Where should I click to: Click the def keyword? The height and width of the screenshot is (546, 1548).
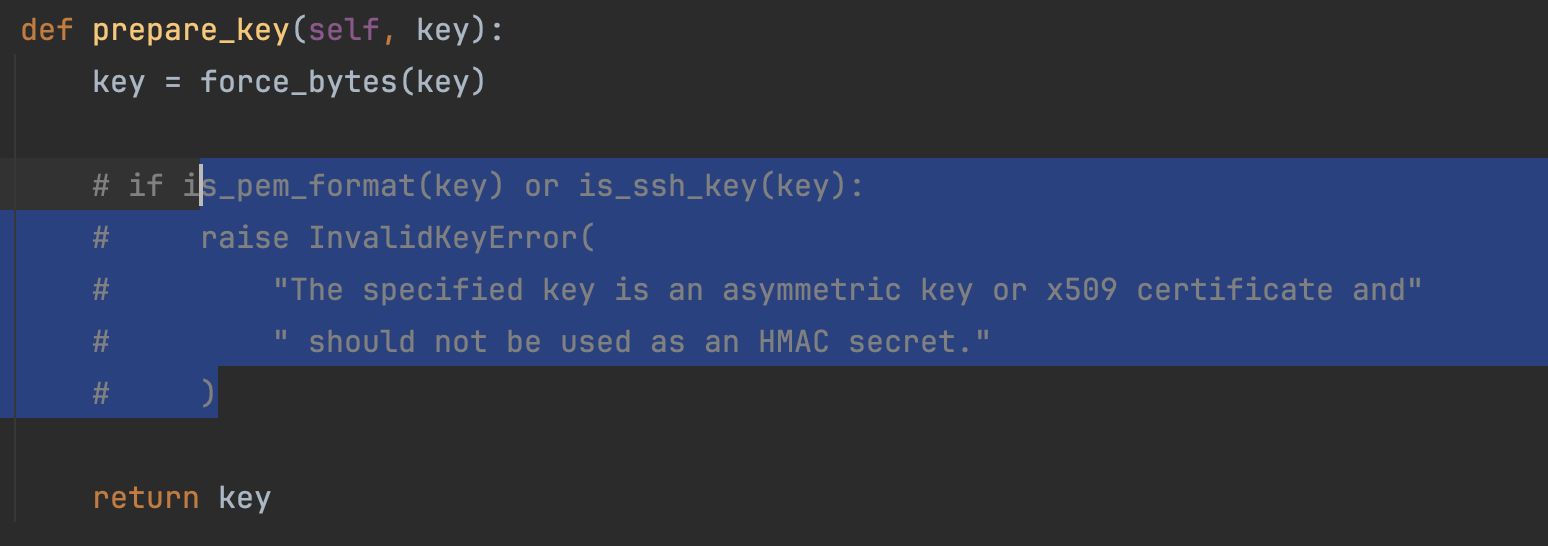47,30
